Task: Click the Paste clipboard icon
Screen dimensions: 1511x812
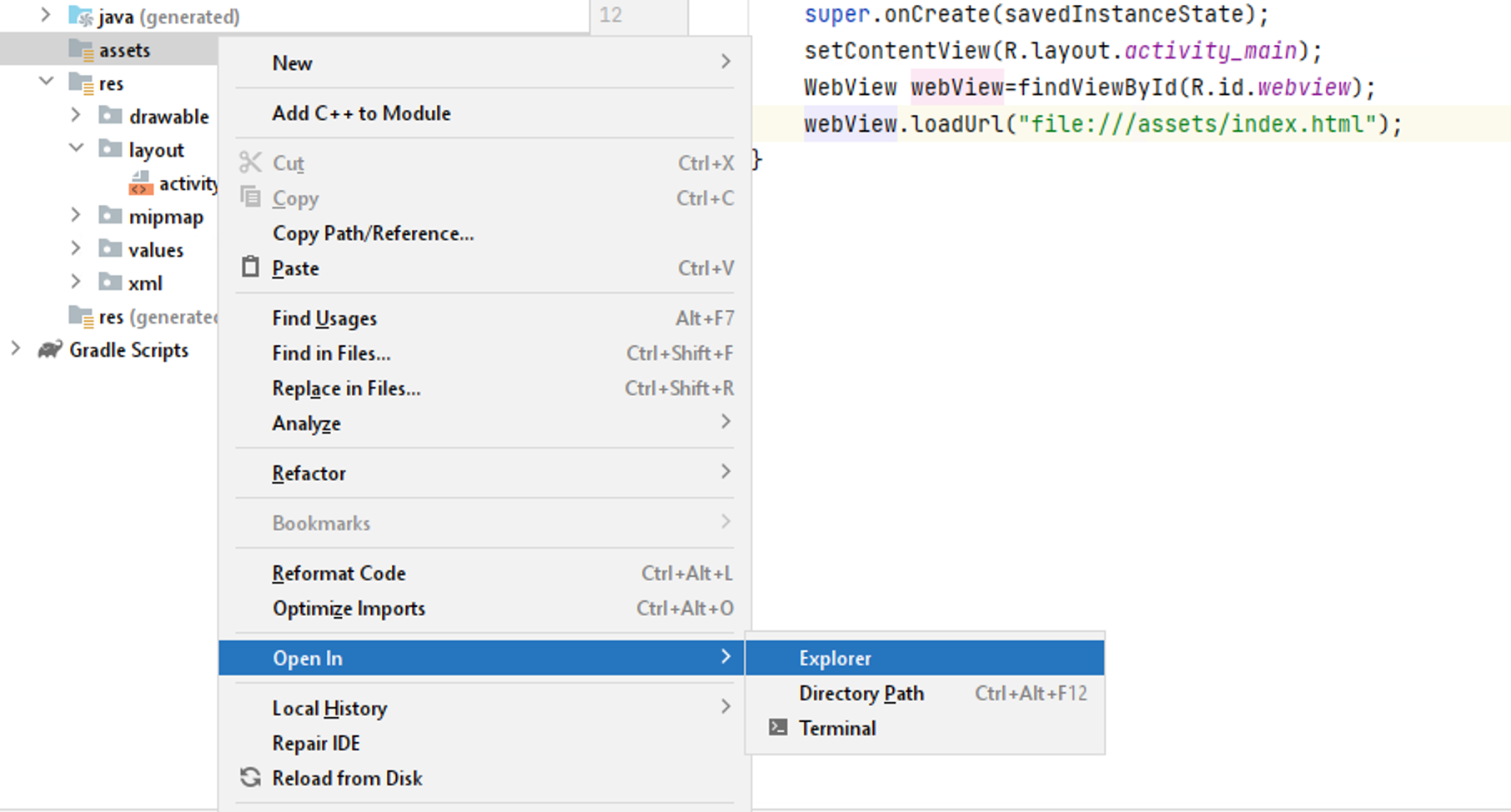Action: coord(250,268)
